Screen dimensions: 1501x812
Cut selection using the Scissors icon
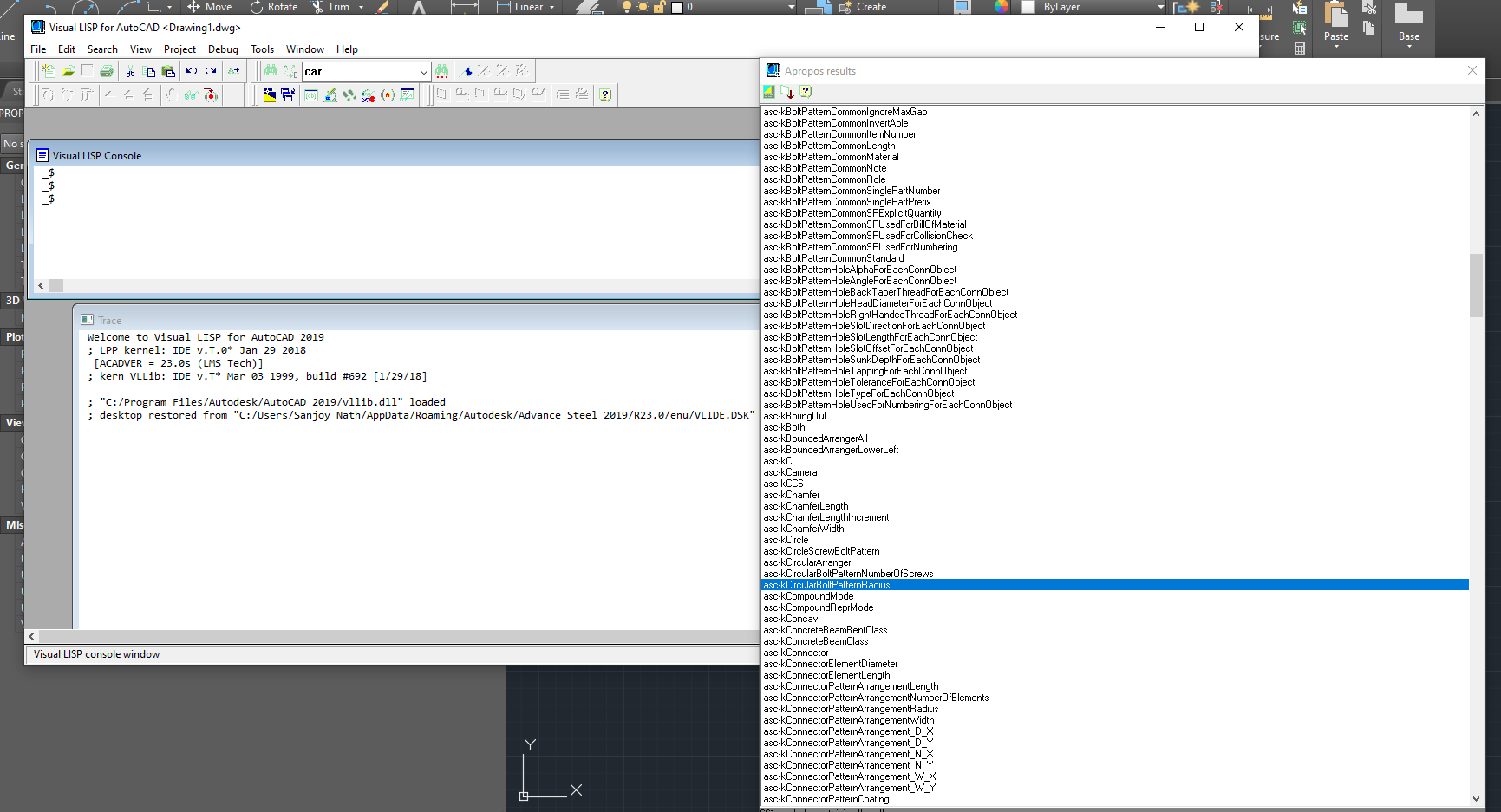131,71
